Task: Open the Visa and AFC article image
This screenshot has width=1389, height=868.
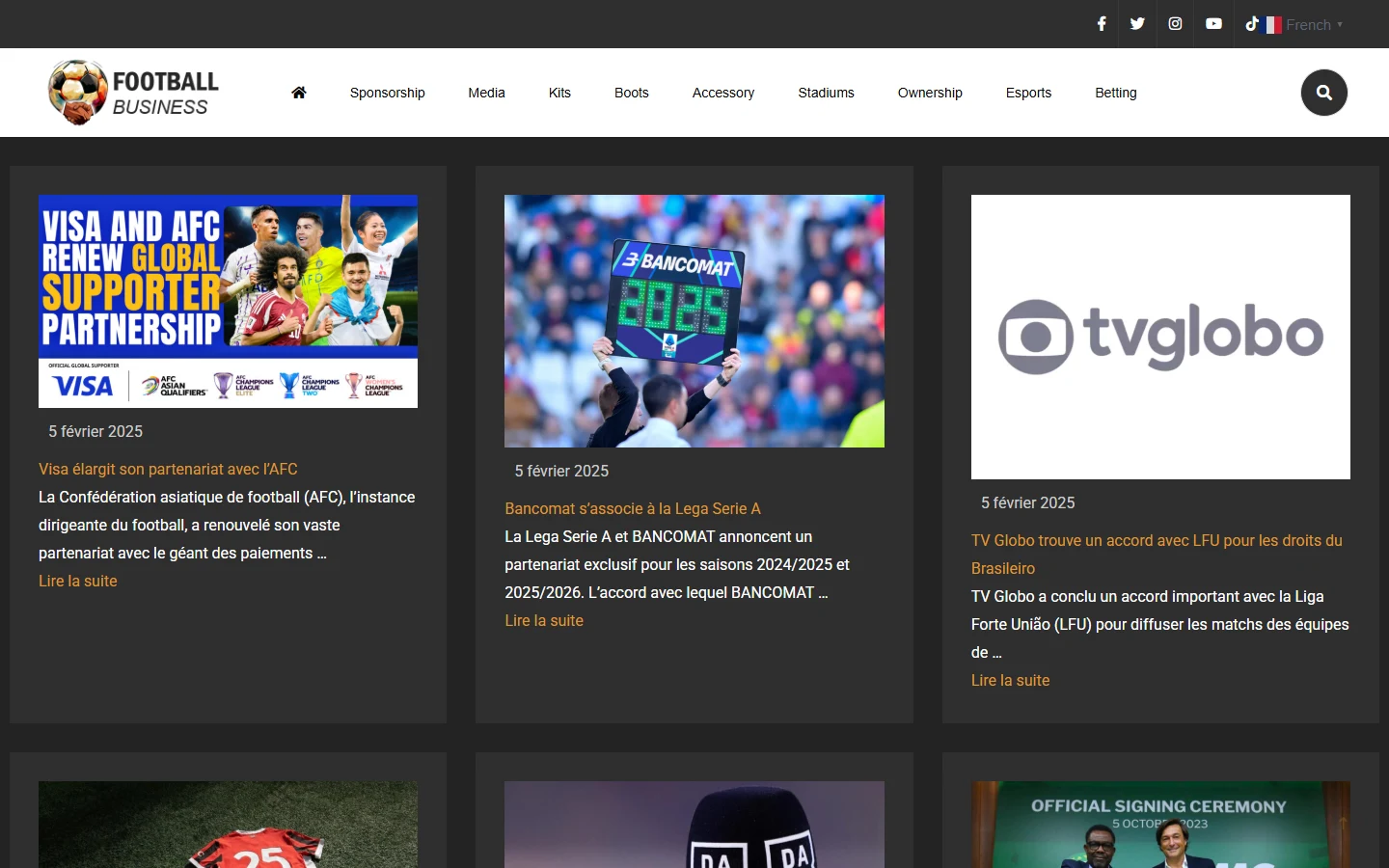Action: 229,302
